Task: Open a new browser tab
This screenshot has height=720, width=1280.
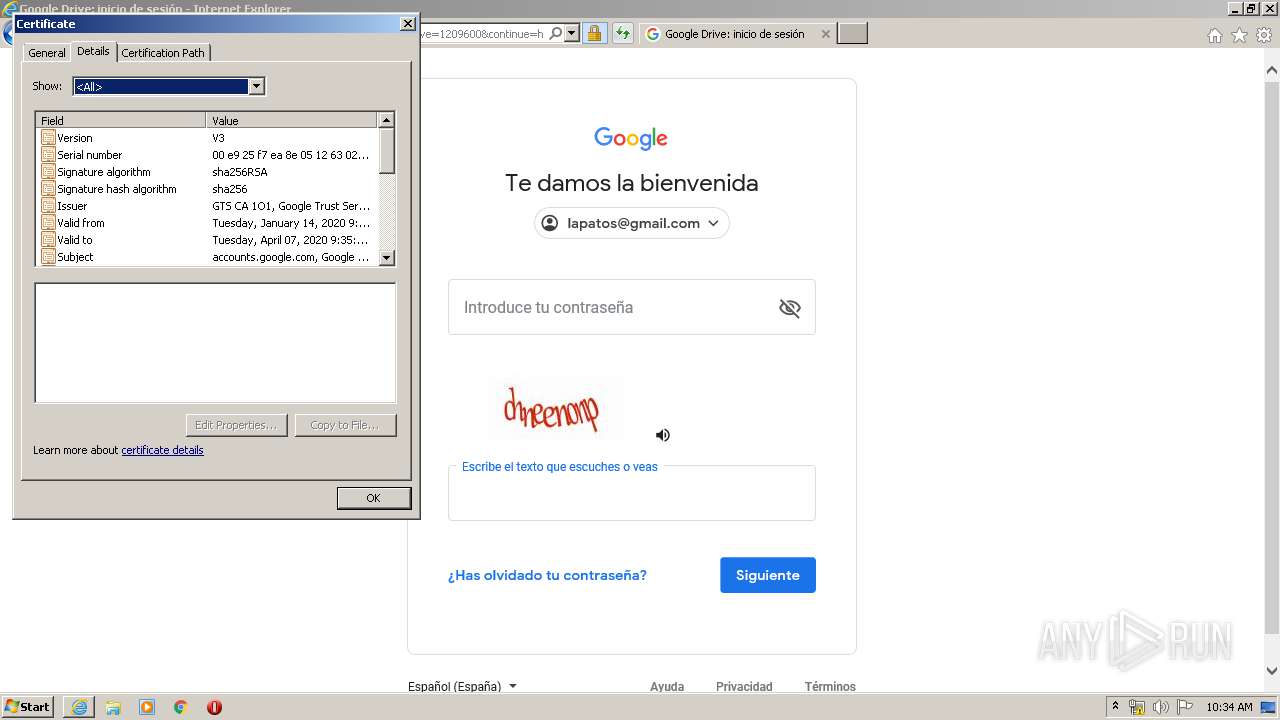Action: pyautogui.click(x=852, y=34)
